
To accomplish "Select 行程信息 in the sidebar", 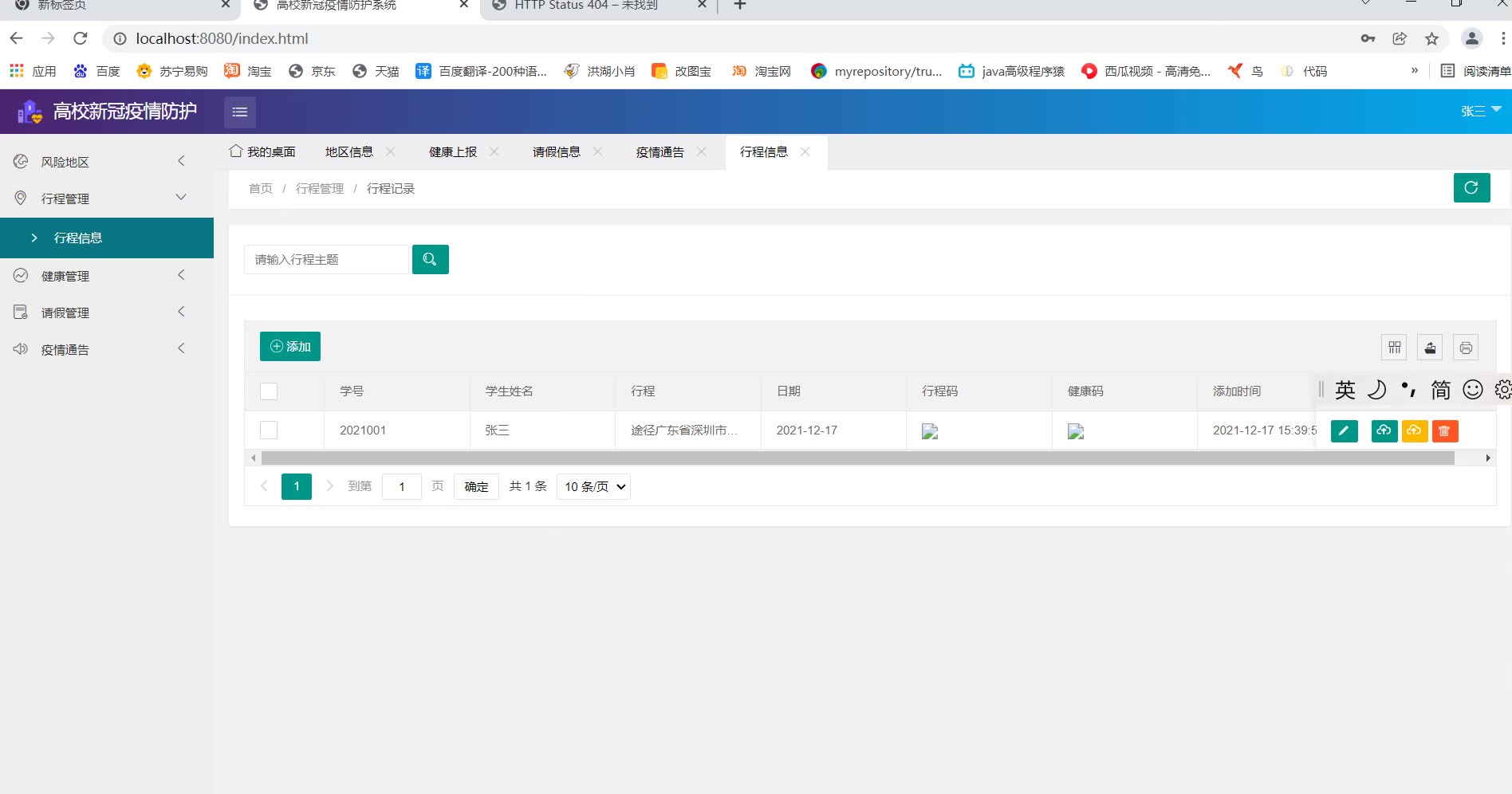I will (107, 238).
